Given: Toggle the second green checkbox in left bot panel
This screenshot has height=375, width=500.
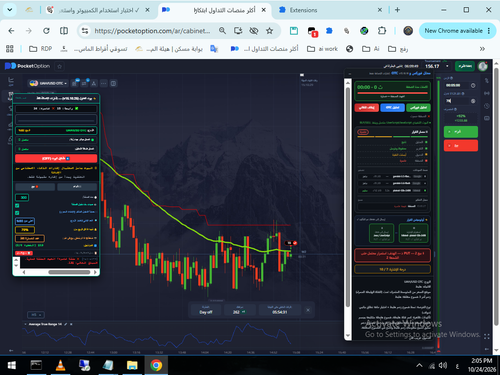Looking at the screenshot, I should pos(17,213).
